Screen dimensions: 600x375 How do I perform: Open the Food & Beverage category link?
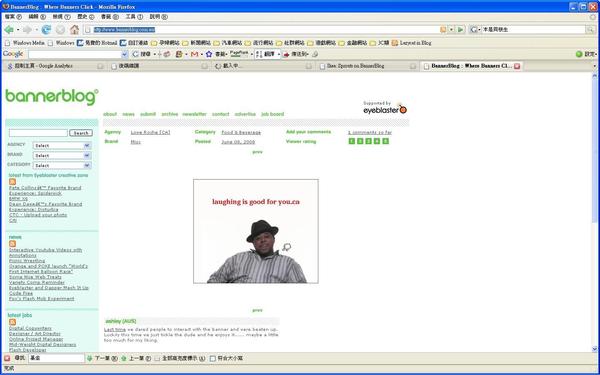click(x=241, y=132)
